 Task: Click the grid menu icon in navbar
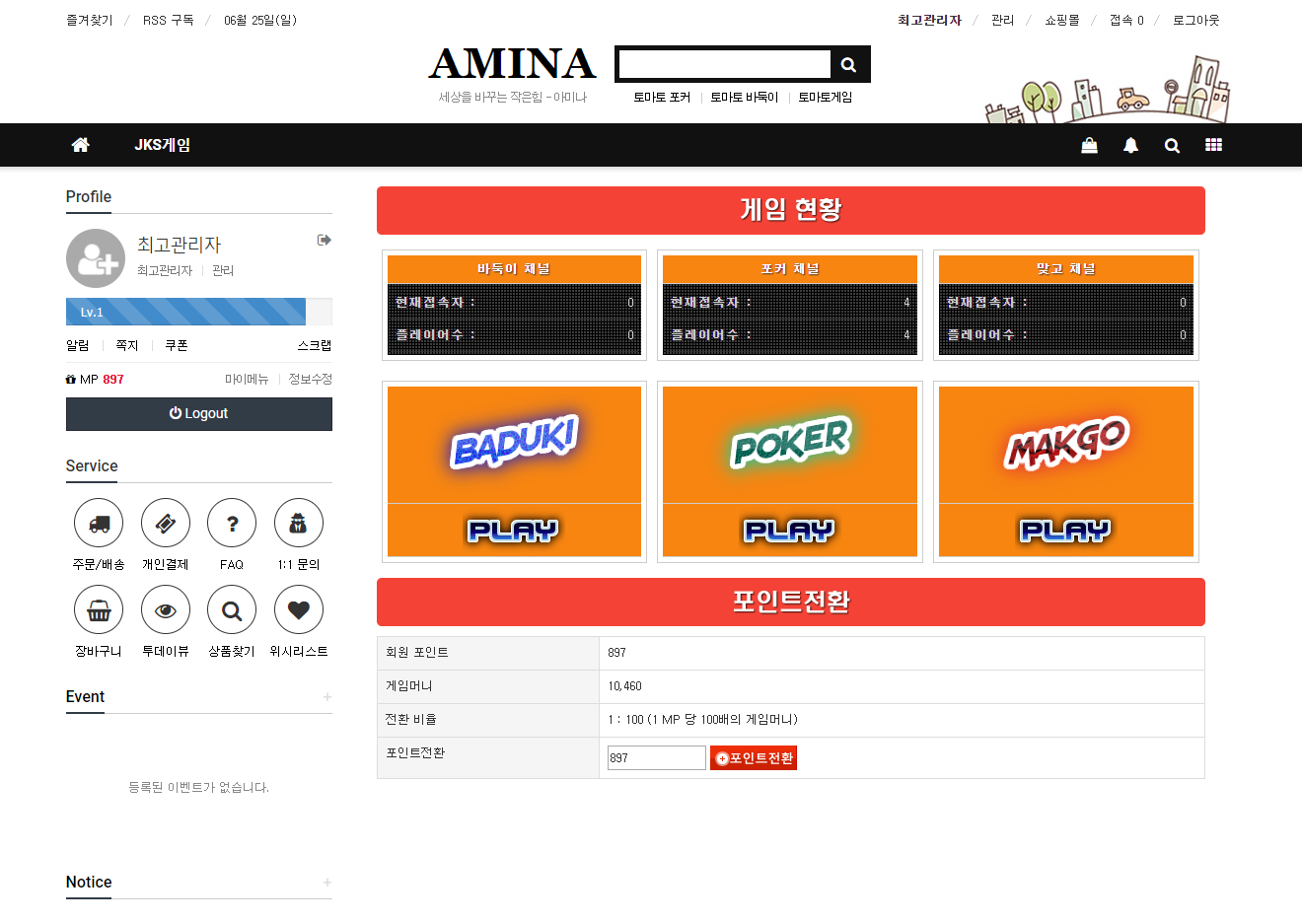[x=1213, y=145]
